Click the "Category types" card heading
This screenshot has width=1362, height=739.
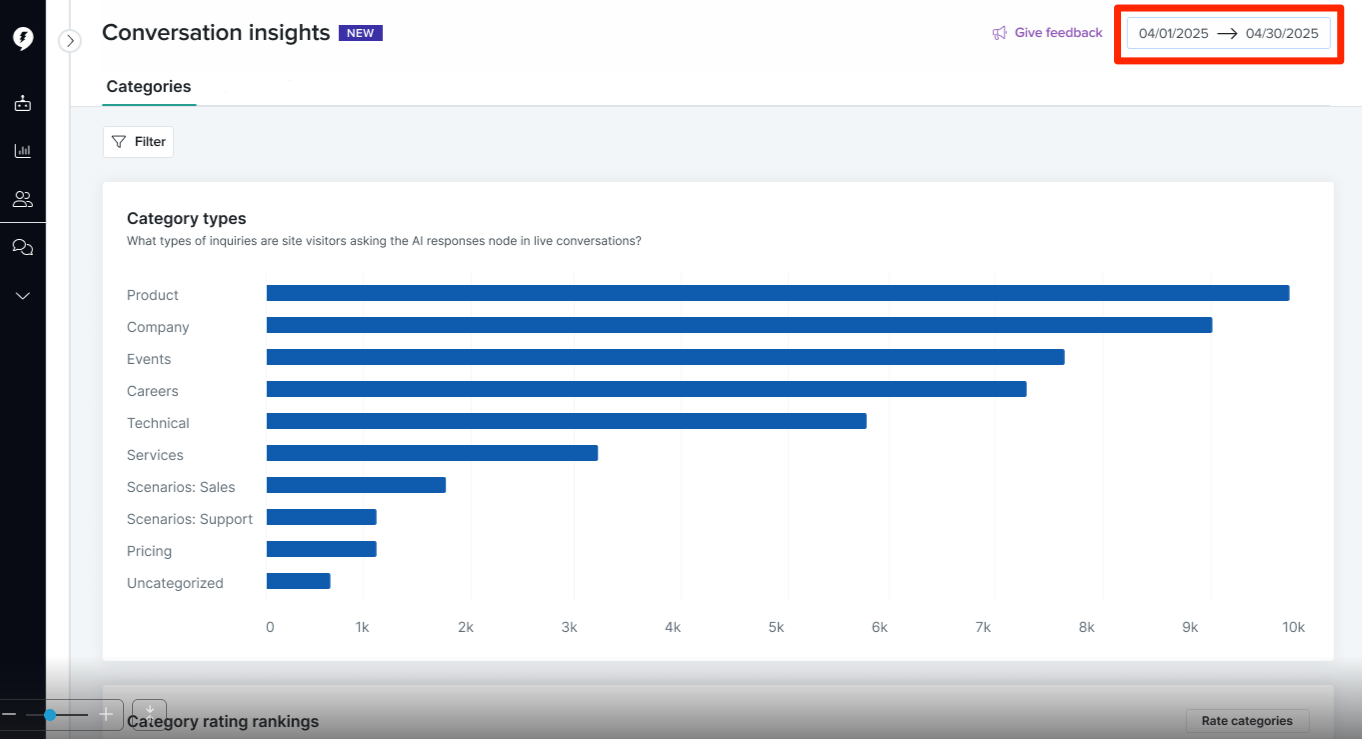[x=186, y=218]
